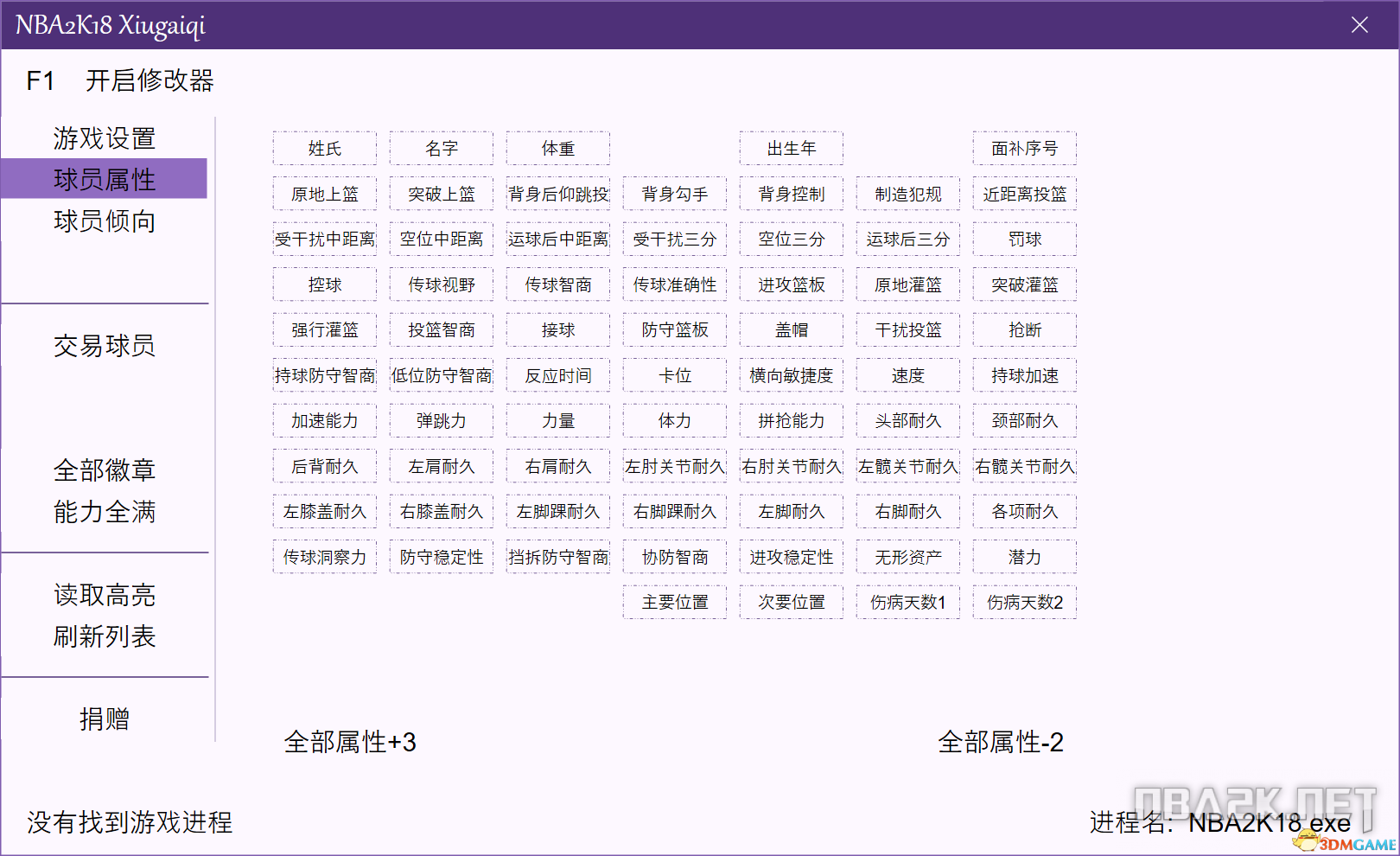This screenshot has width=1400, height=856.
Task: Click the 能力全满 sidebar button
Action: tap(105, 512)
